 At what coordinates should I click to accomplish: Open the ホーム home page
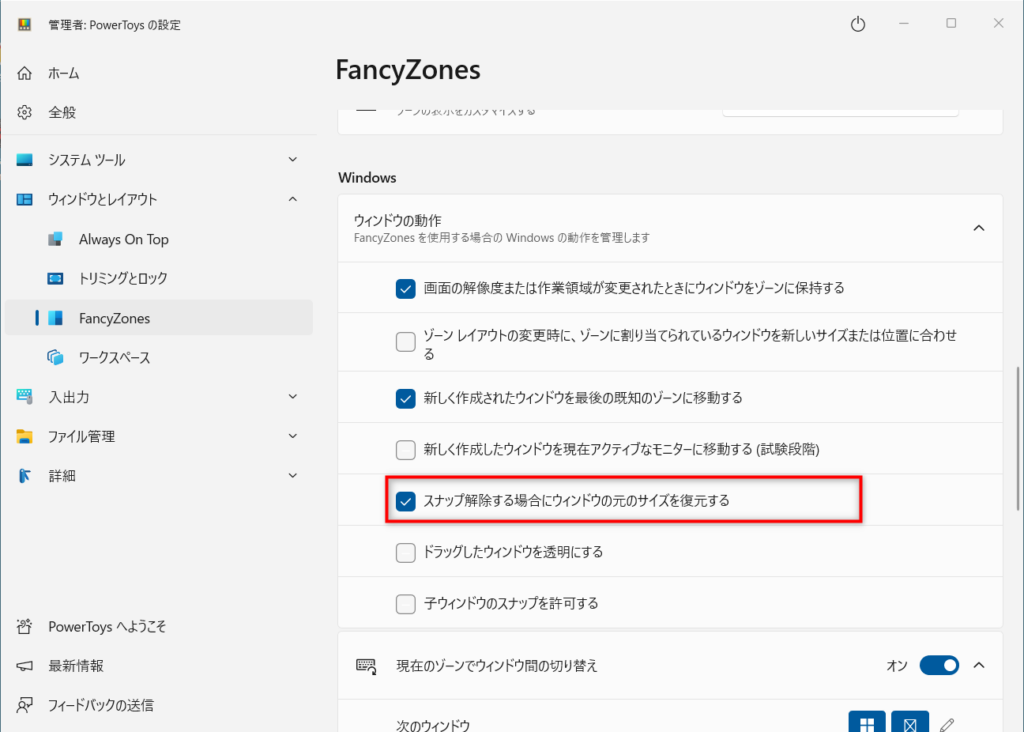pos(64,73)
